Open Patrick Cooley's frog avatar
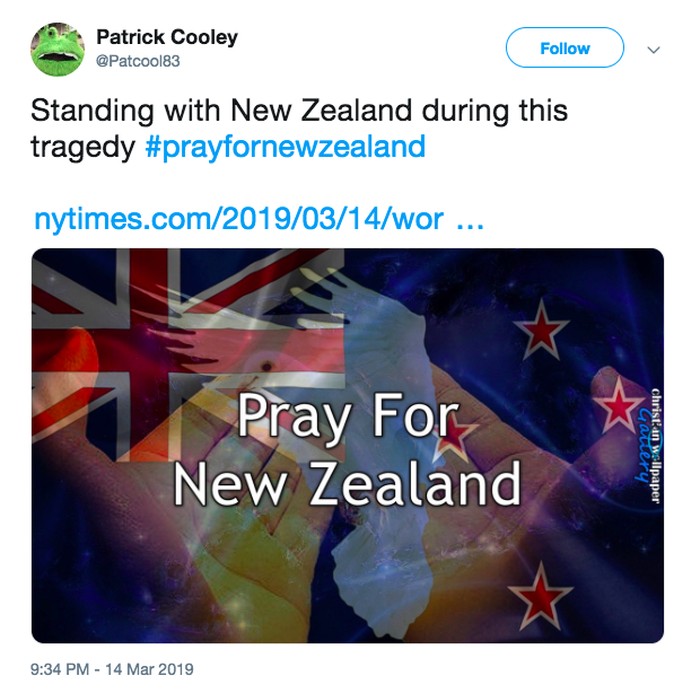700x693 pixels. tap(58, 50)
